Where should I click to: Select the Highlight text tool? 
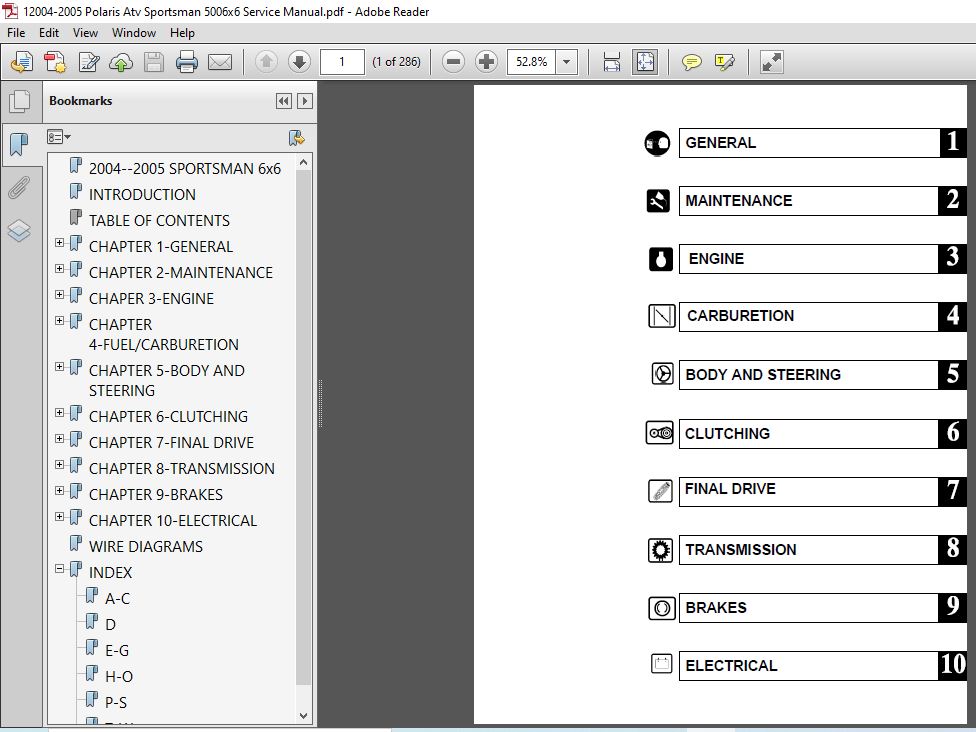(725, 62)
